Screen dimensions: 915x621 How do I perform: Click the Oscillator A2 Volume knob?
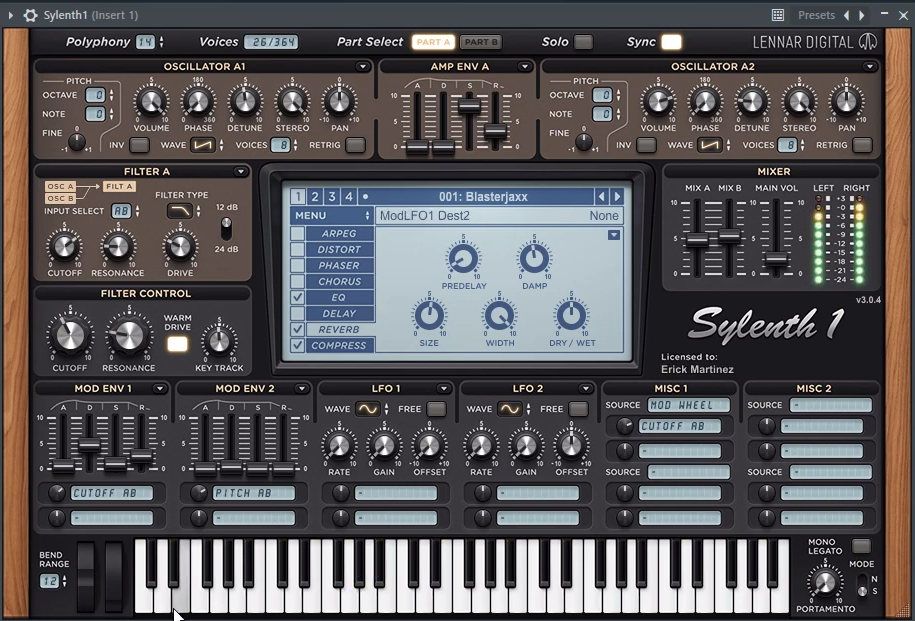coord(658,102)
